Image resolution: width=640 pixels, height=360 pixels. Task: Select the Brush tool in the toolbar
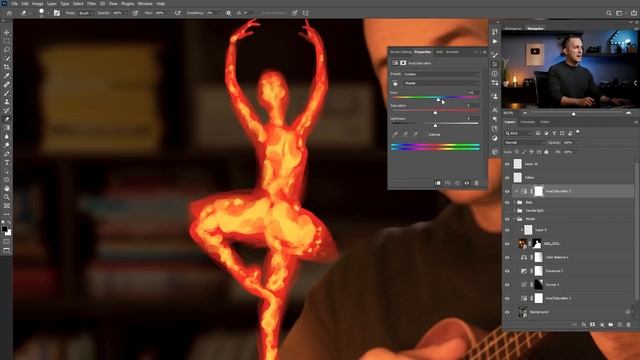coord(7,93)
